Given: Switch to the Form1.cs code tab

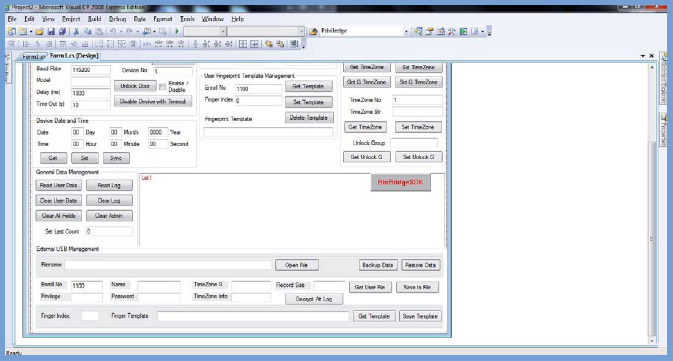Looking at the screenshot, I should [33, 57].
